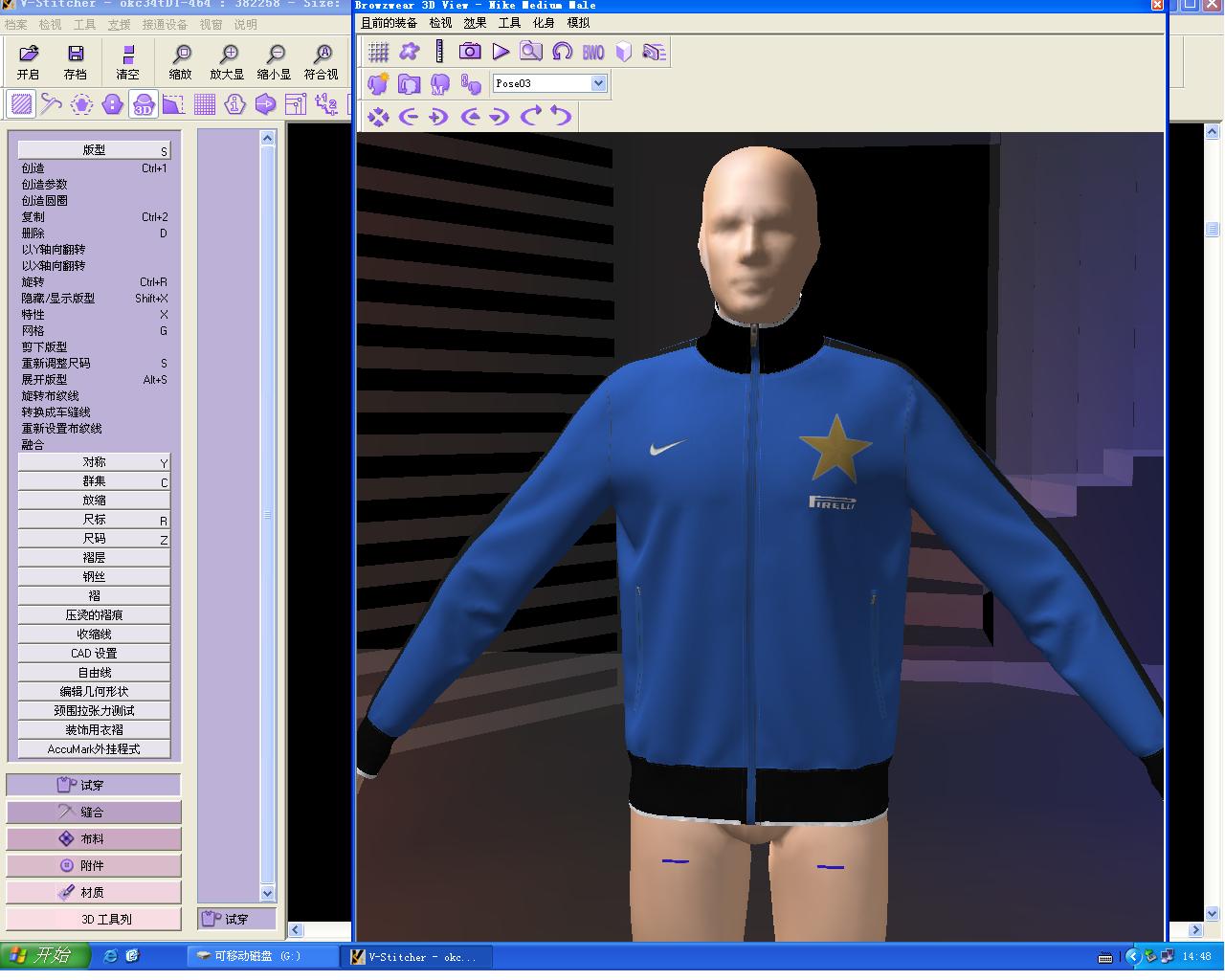Click the Internet Explorer quick launch icon
The image size is (1225, 980).
[x=111, y=956]
